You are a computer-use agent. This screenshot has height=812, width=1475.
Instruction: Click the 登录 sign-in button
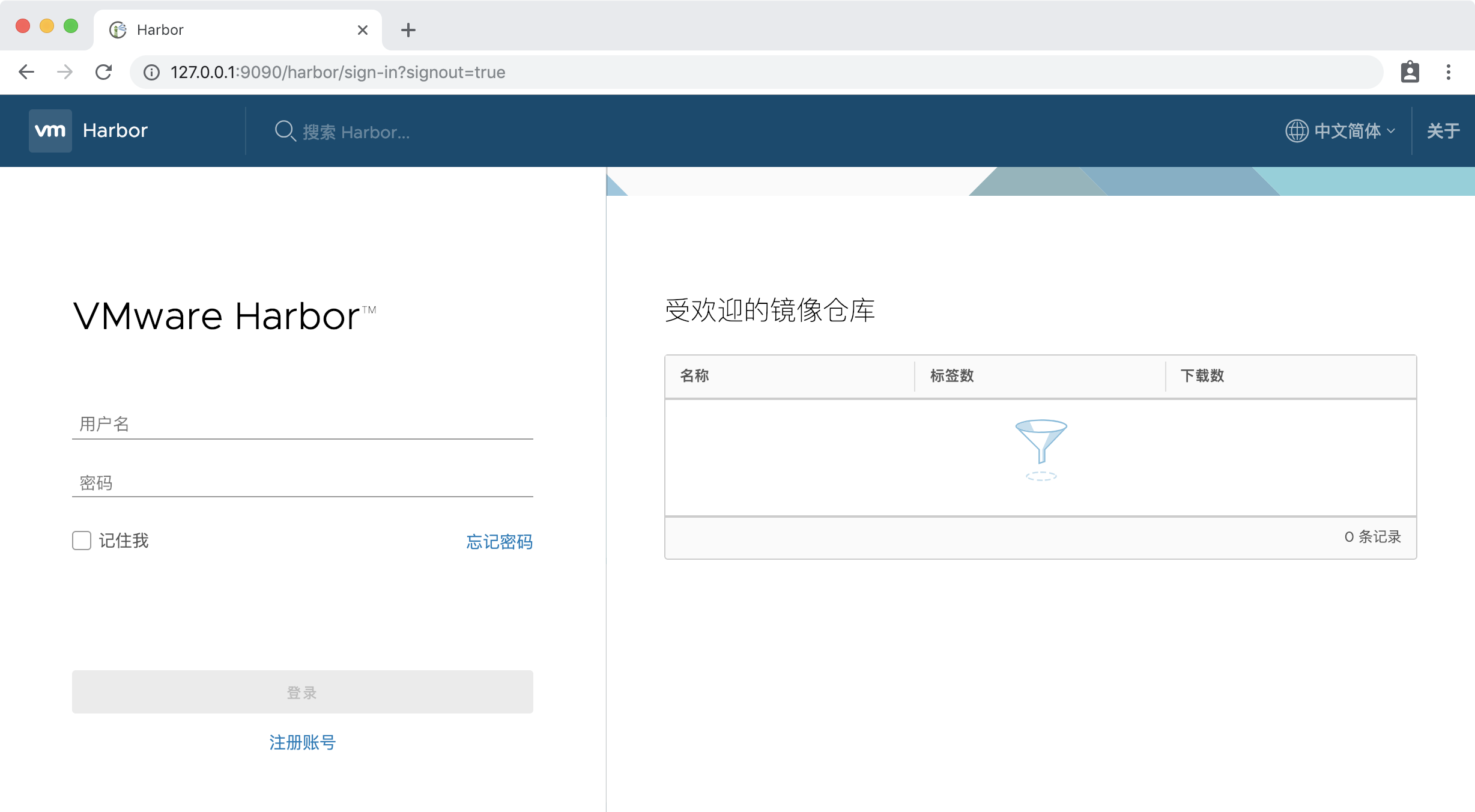(302, 691)
